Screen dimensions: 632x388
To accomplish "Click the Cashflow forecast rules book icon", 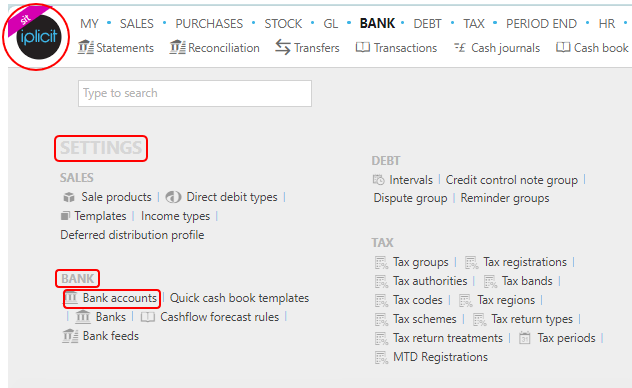I will click(148, 317).
